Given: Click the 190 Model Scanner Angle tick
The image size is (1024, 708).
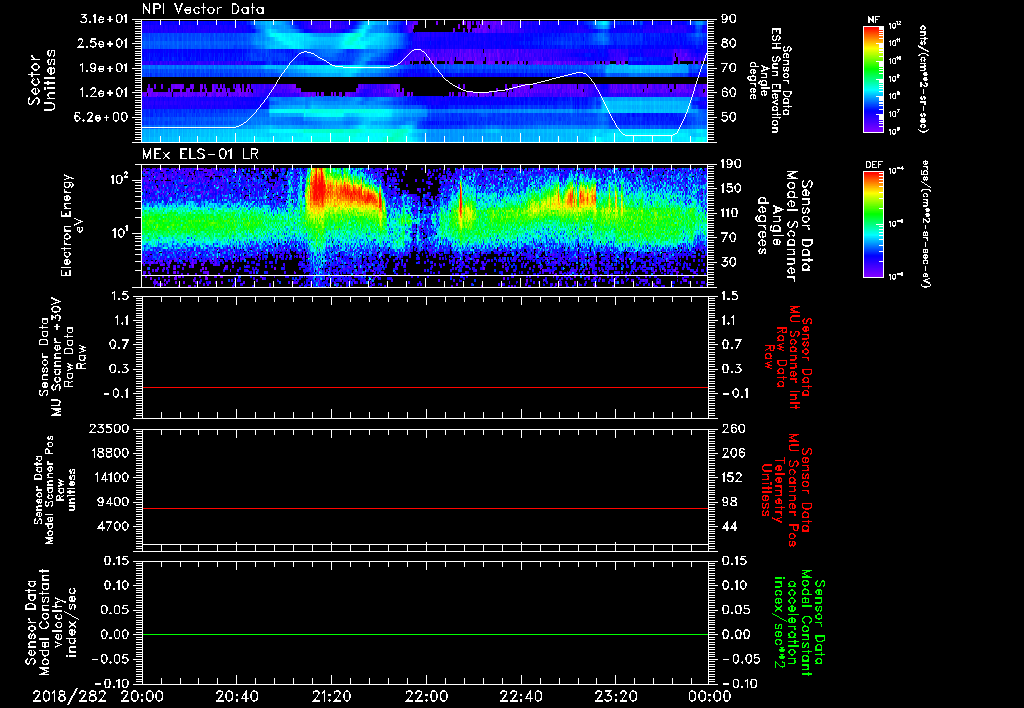Looking at the screenshot, I should point(733,164).
